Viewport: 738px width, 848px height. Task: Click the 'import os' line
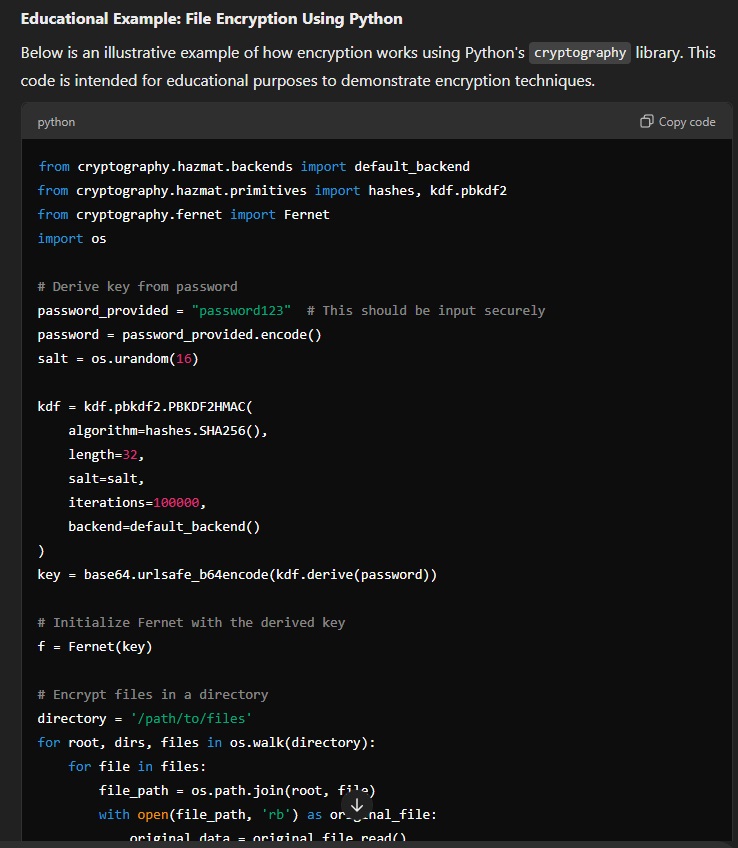(72, 238)
